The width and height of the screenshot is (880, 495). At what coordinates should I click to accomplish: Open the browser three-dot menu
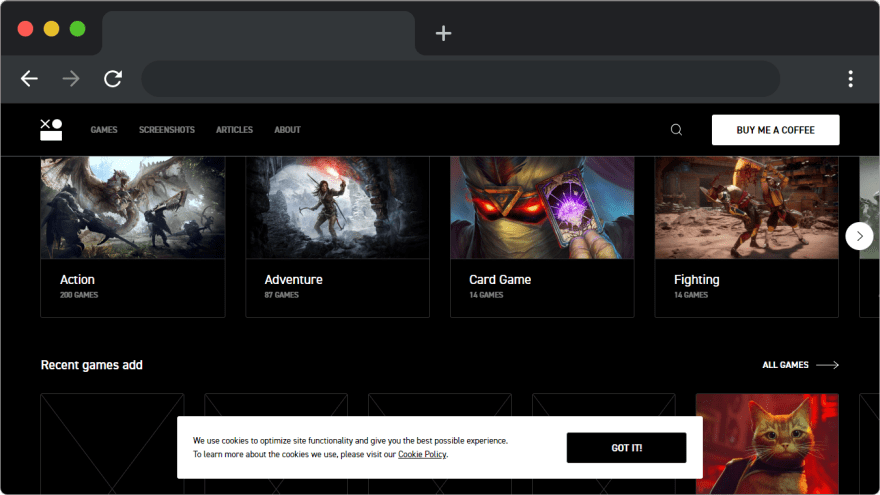850,79
